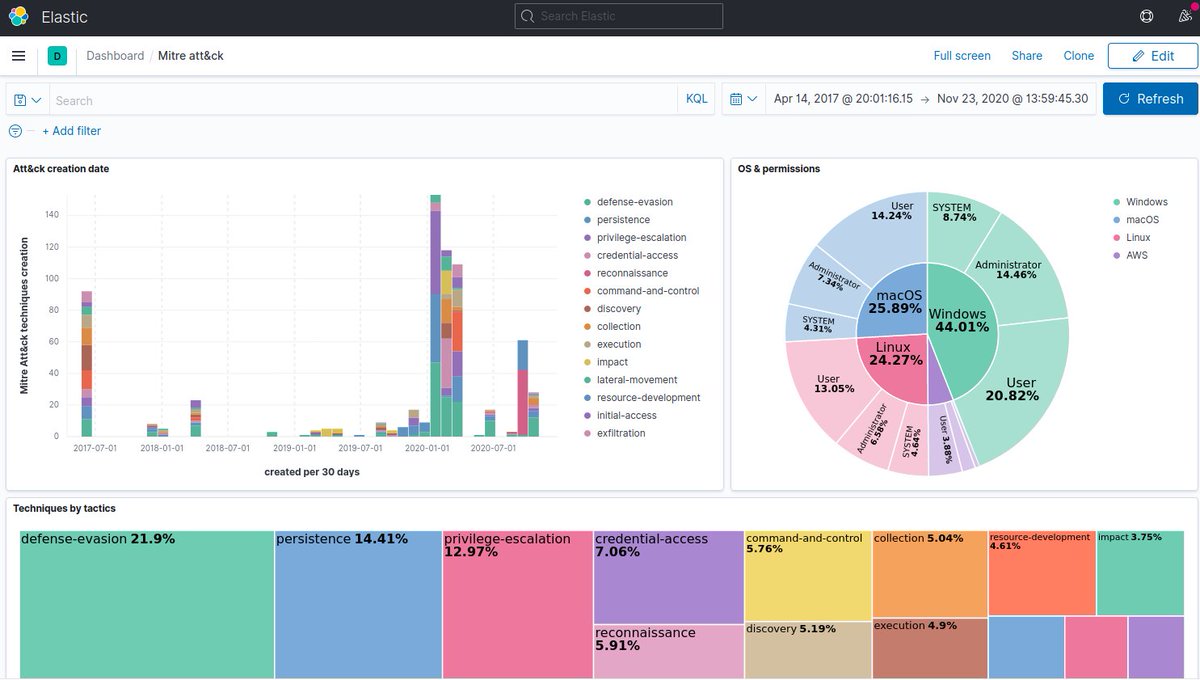Toggle credential-access legend entry
The height and width of the screenshot is (680, 1200).
(636, 256)
